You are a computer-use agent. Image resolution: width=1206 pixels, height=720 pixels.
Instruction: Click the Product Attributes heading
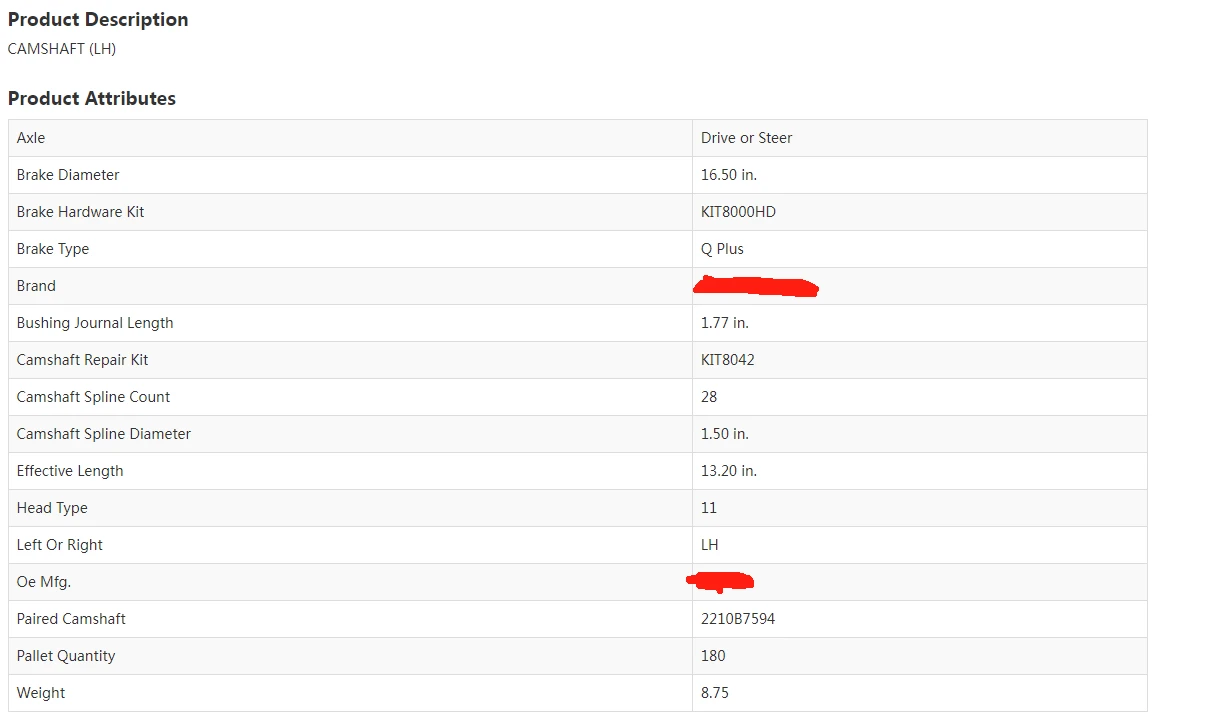[92, 98]
